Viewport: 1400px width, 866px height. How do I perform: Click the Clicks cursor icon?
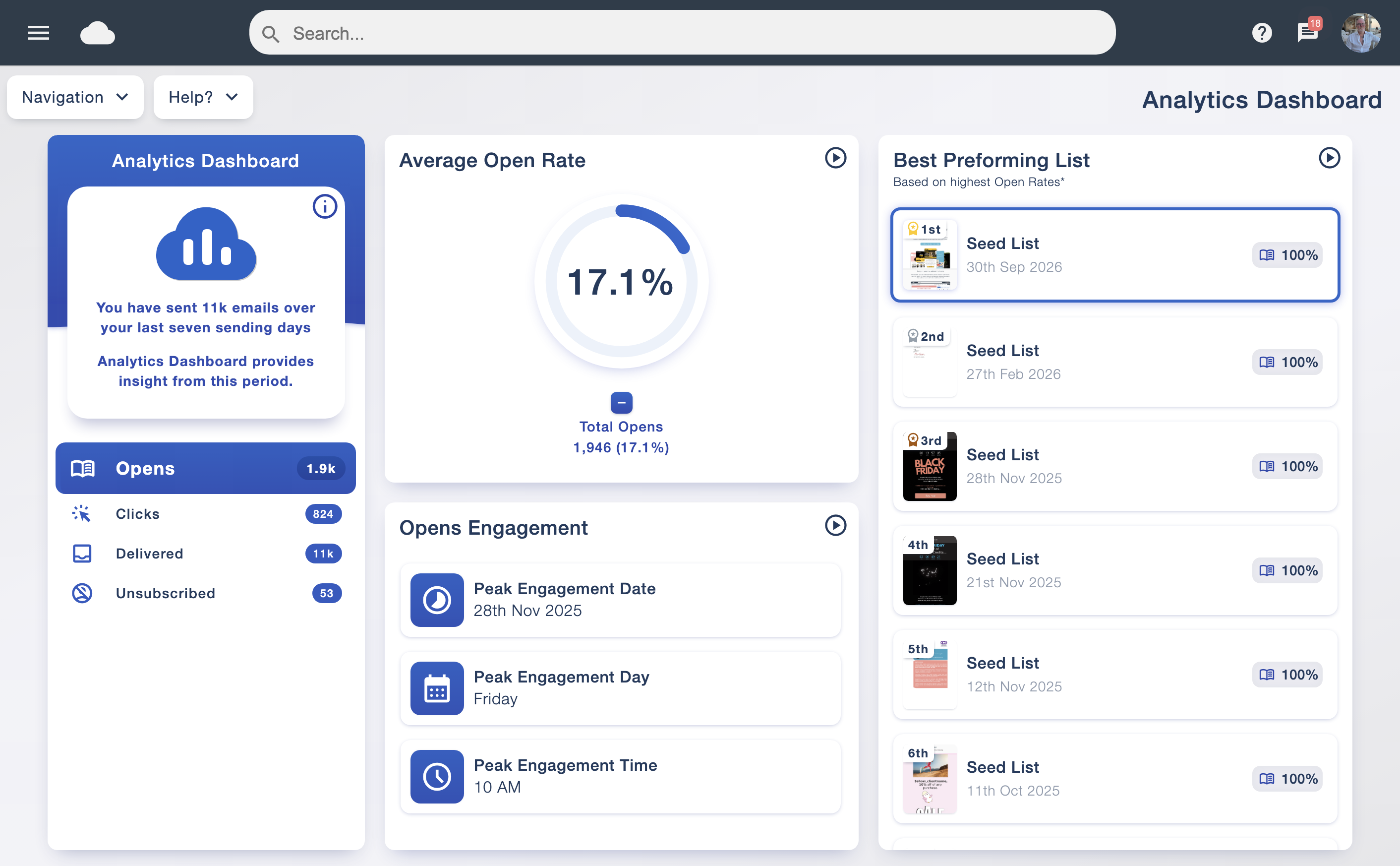[x=81, y=514]
